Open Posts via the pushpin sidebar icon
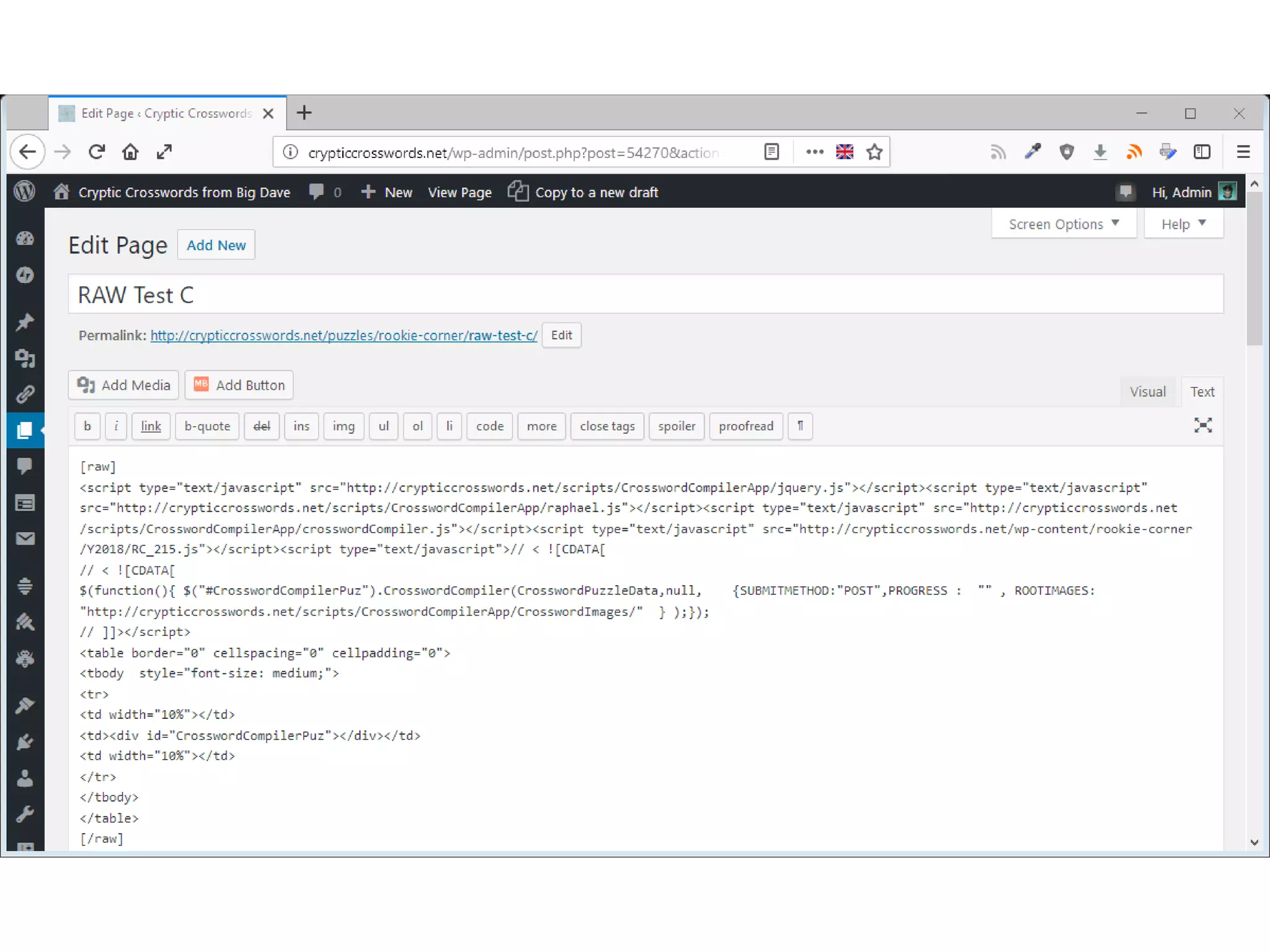This screenshot has width=1270, height=952. 25,322
